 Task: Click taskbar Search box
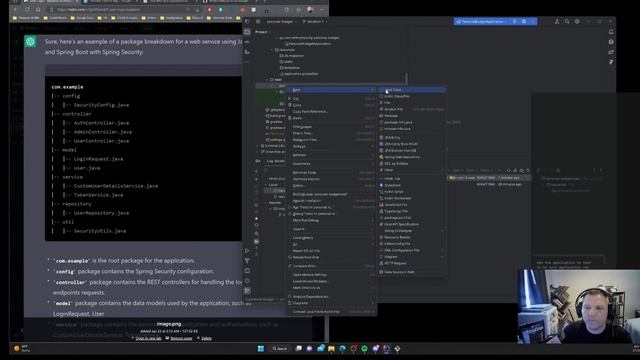click(280, 349)
